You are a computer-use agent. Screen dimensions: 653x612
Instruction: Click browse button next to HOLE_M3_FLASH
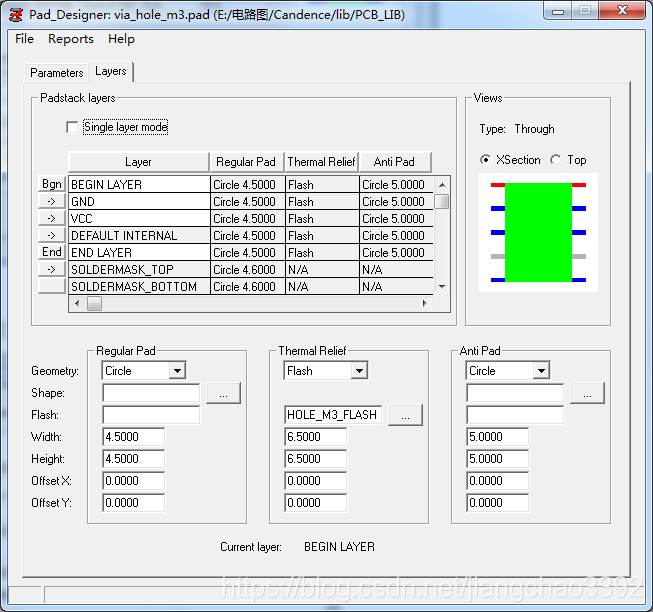[x=405, y=415]
